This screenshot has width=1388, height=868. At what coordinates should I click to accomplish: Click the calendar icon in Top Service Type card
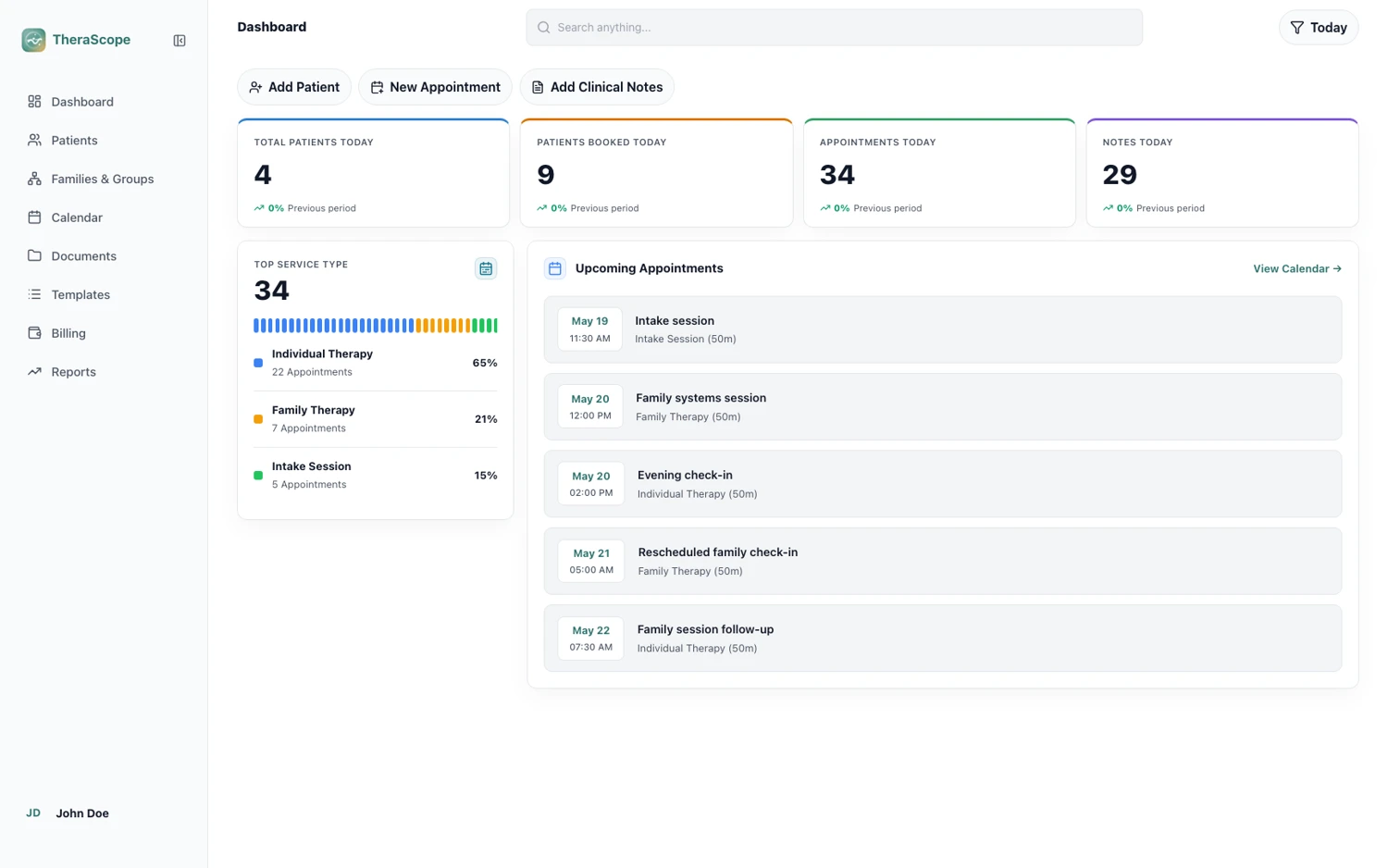[x=486, y=268]
